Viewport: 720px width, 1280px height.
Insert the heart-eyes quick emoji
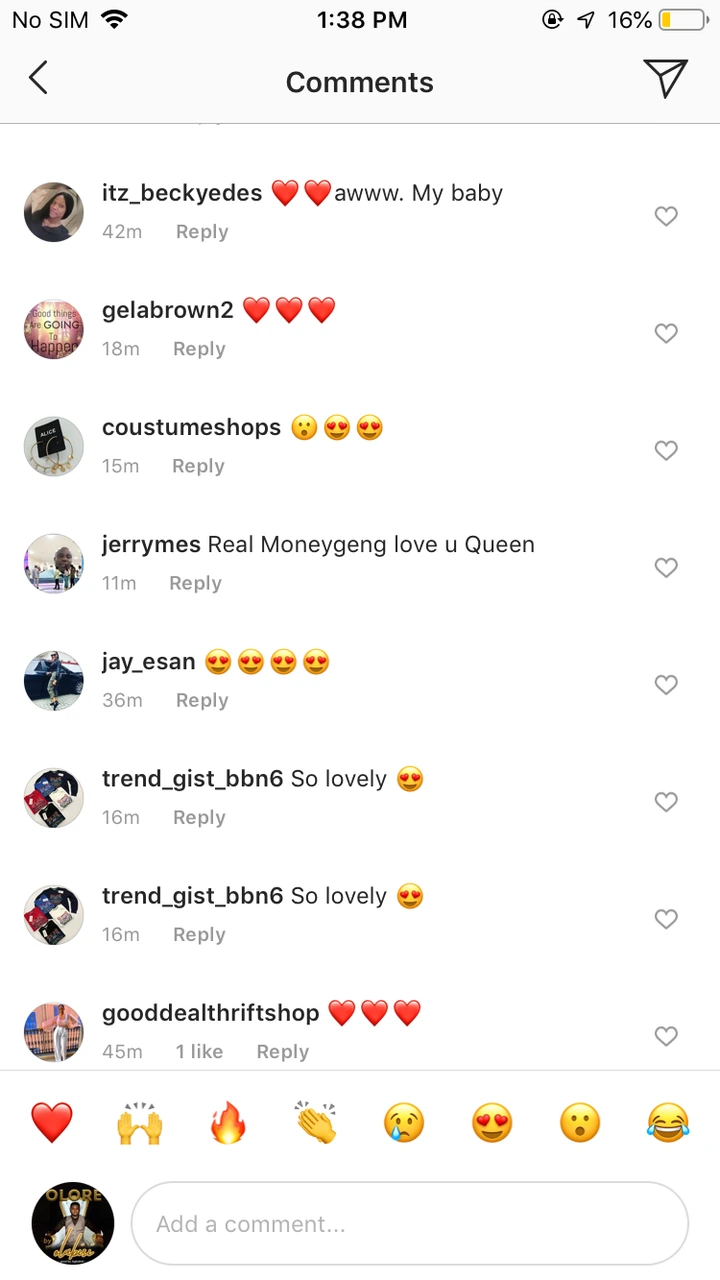(492, 1123)
